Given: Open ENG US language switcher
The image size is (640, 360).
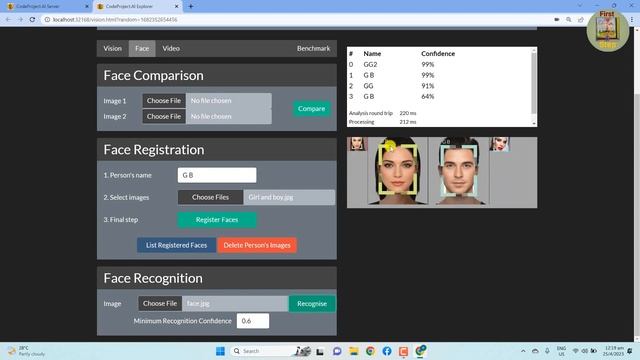Looking at the screenshot, I should click(561, 351).
